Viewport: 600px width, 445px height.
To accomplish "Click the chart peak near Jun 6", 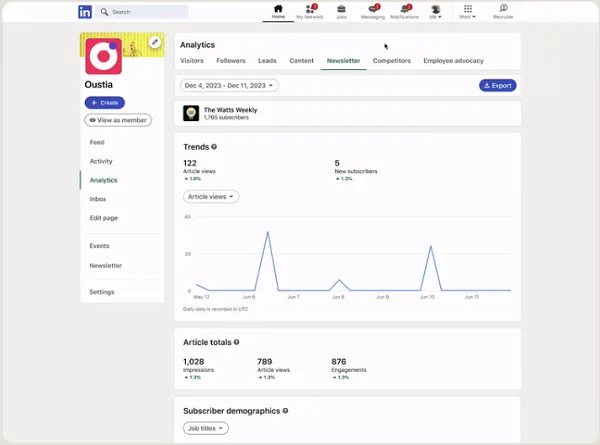I will [267, 232].
